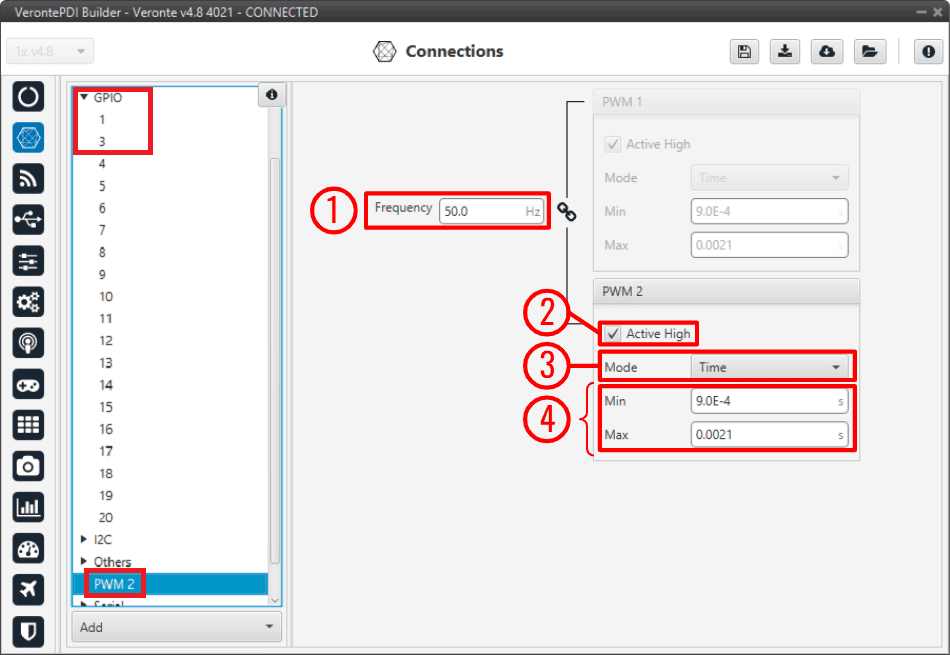Open the 1x v4.8 version dropdown
Screen dimensions: 950x655
click(50, 52)
